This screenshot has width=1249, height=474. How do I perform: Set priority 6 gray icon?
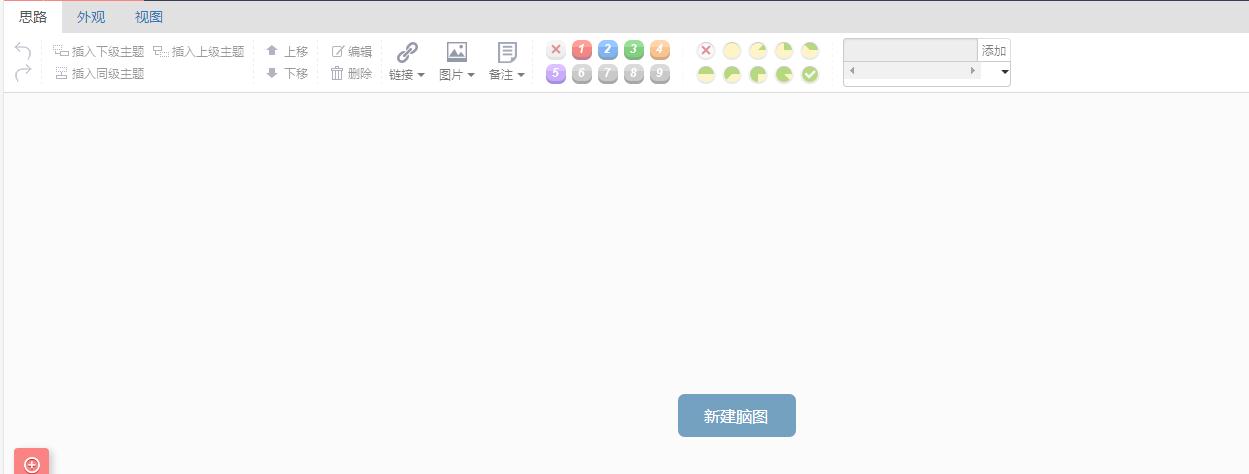click(582, 74)
